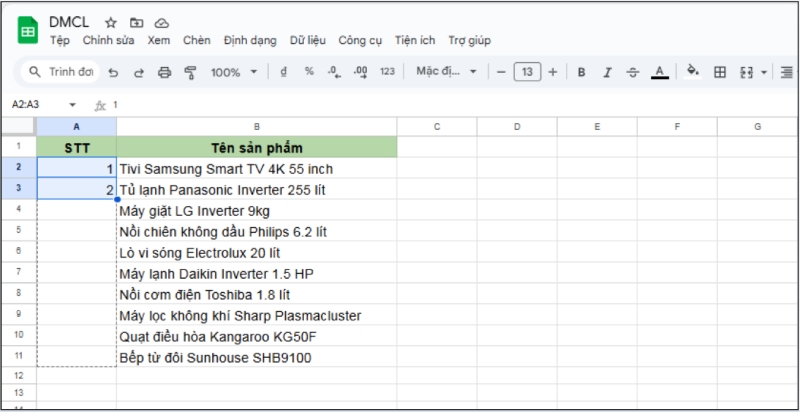The image size is (800, 412).
Task: Click the print icon
Action: coord(165,72)
